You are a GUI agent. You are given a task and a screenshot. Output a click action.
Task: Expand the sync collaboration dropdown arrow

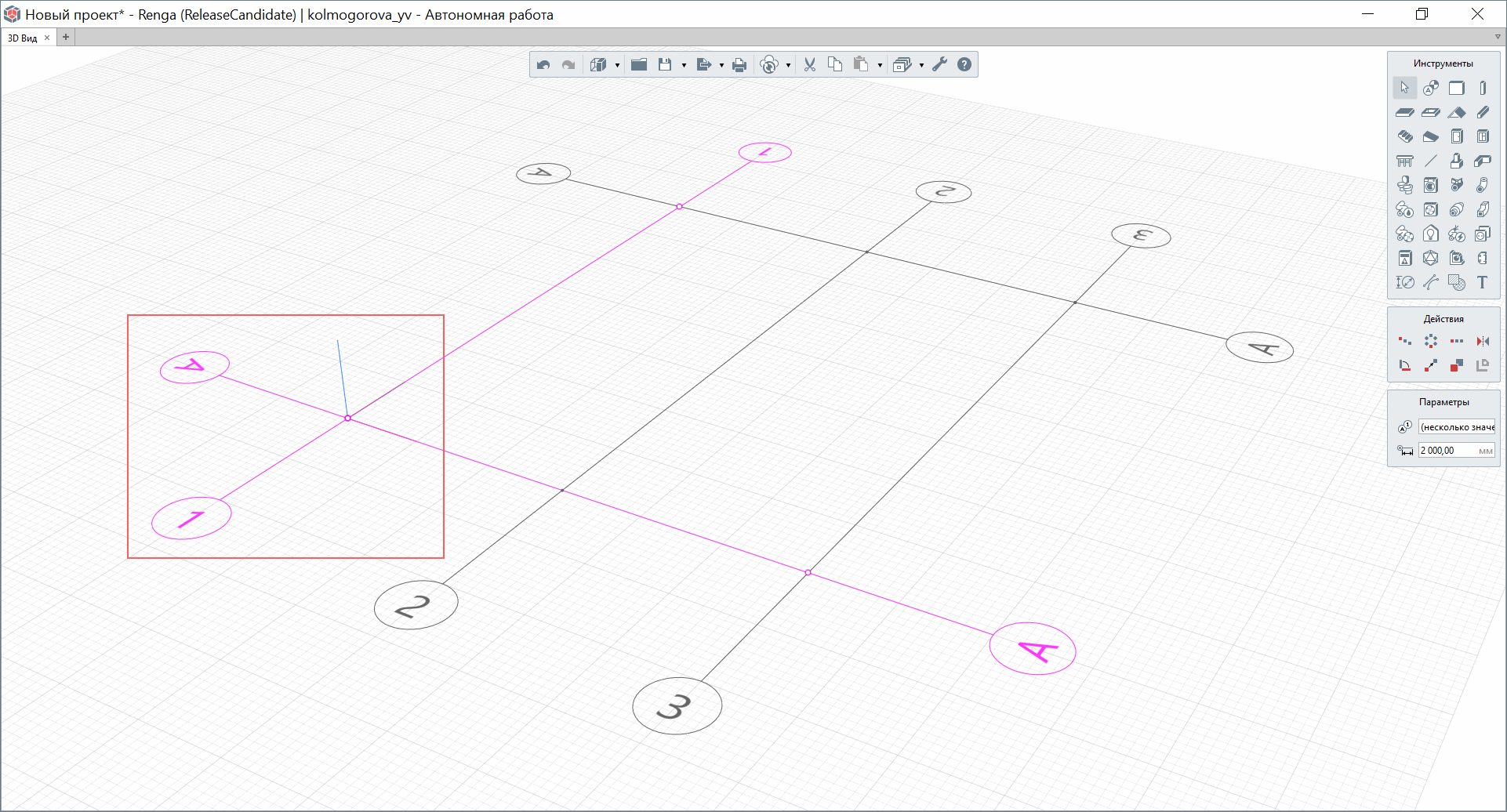pos(788,65)
